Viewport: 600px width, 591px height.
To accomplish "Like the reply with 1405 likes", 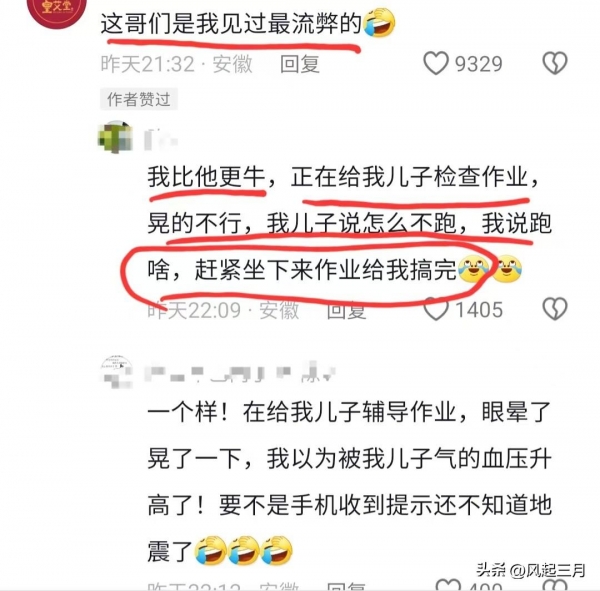I will pyautogui.click(x=436, y=309).
